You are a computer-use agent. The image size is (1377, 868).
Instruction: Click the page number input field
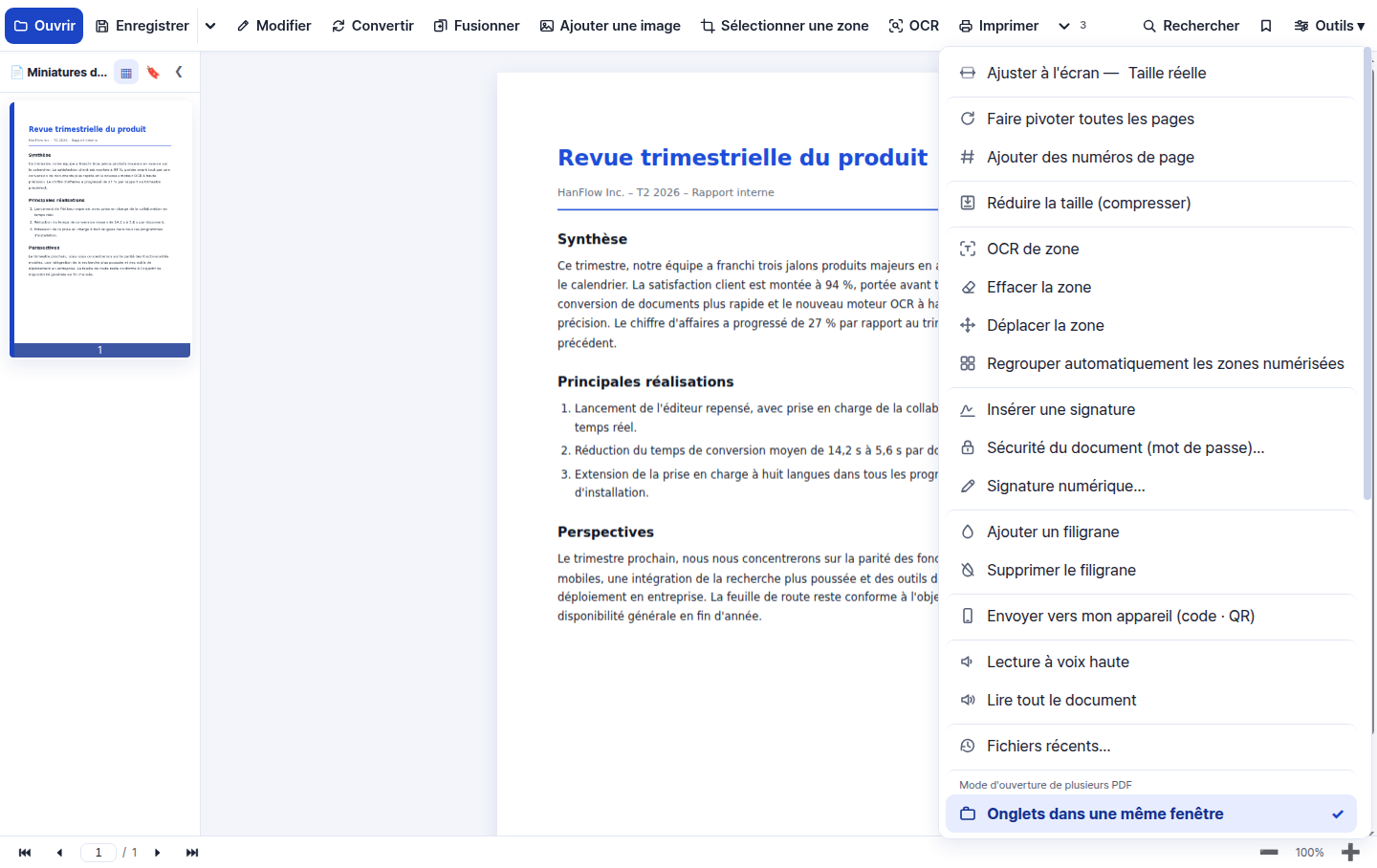(98, 853)
